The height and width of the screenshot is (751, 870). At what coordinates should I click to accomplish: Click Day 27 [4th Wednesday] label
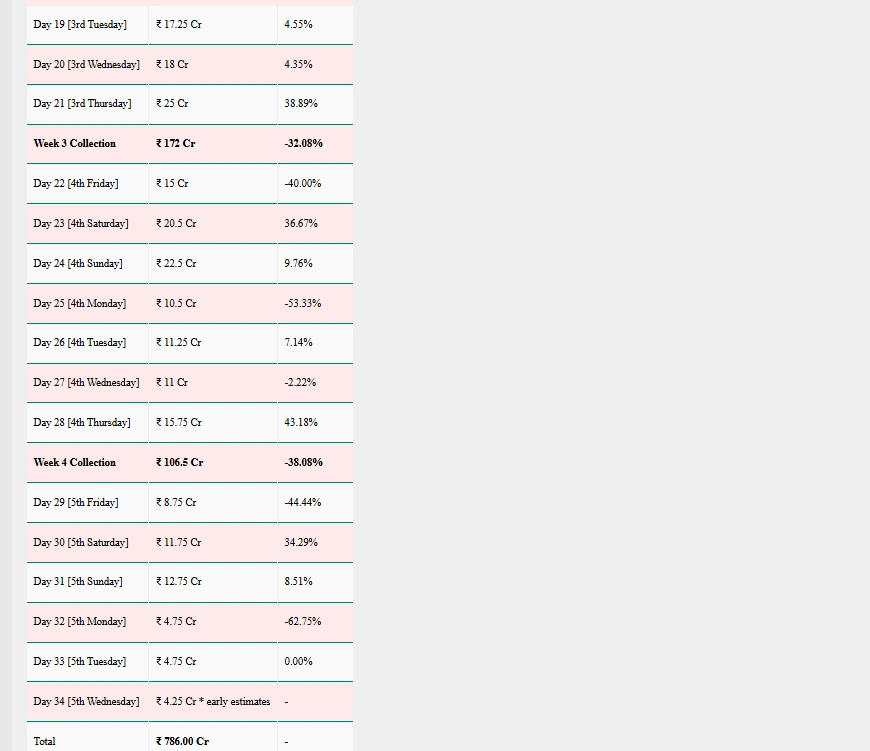point(86,383)
